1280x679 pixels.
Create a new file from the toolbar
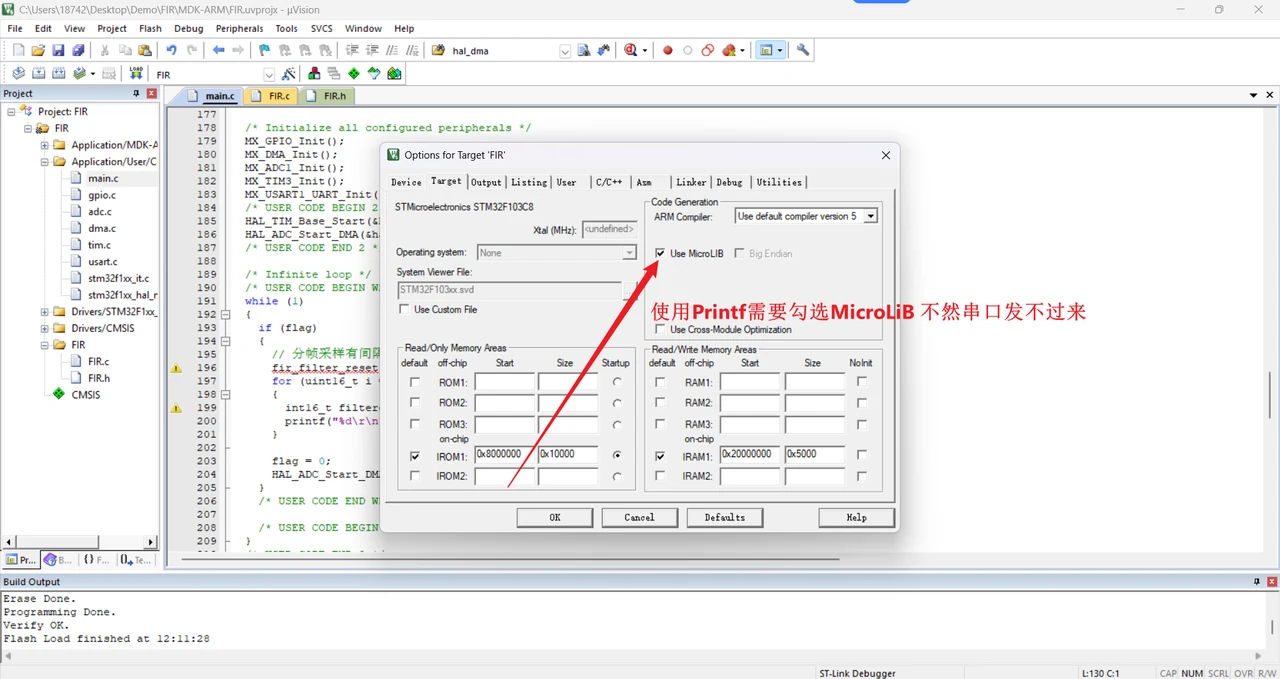[18, 50]
